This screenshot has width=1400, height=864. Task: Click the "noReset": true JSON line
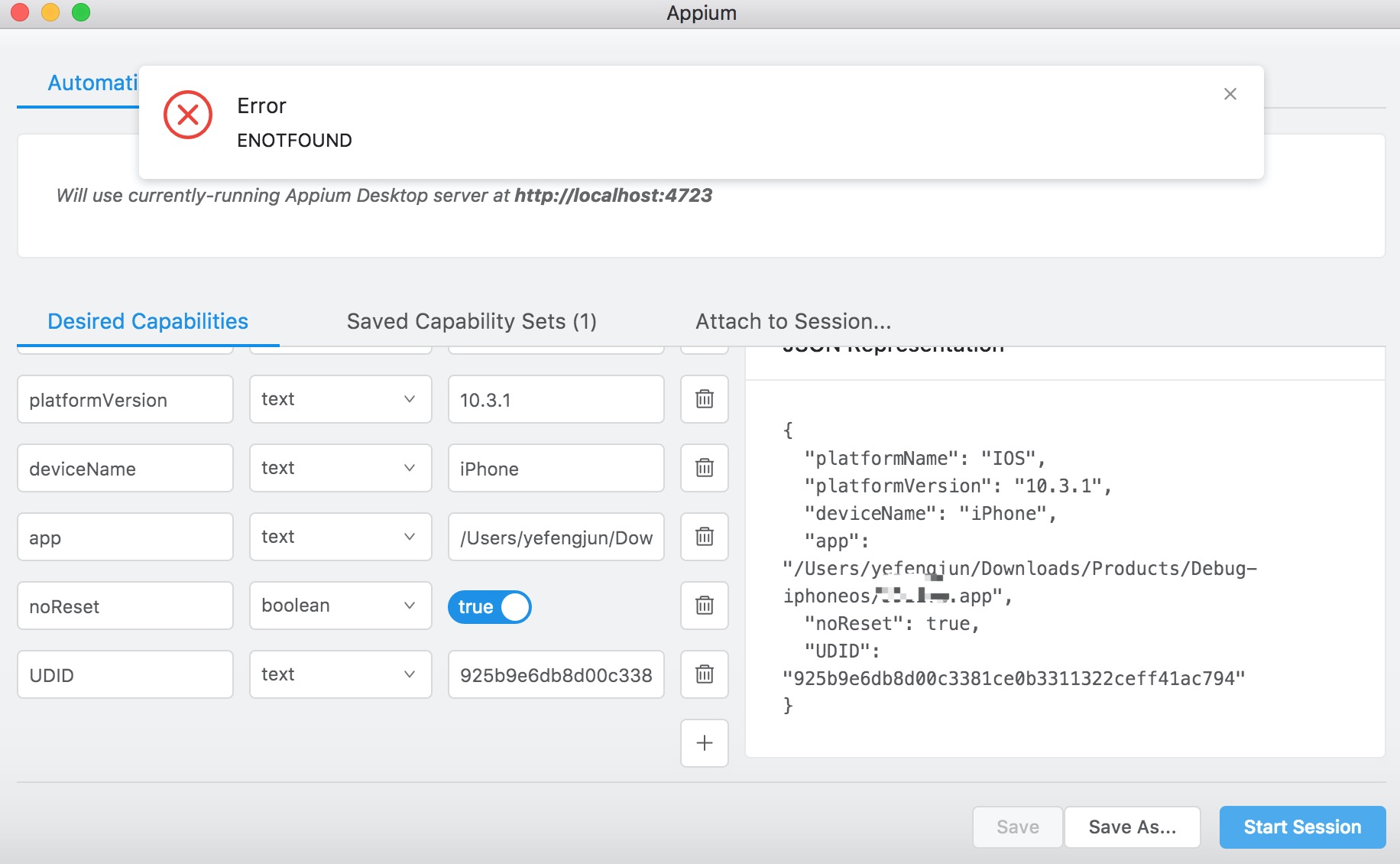coord(892,624)
